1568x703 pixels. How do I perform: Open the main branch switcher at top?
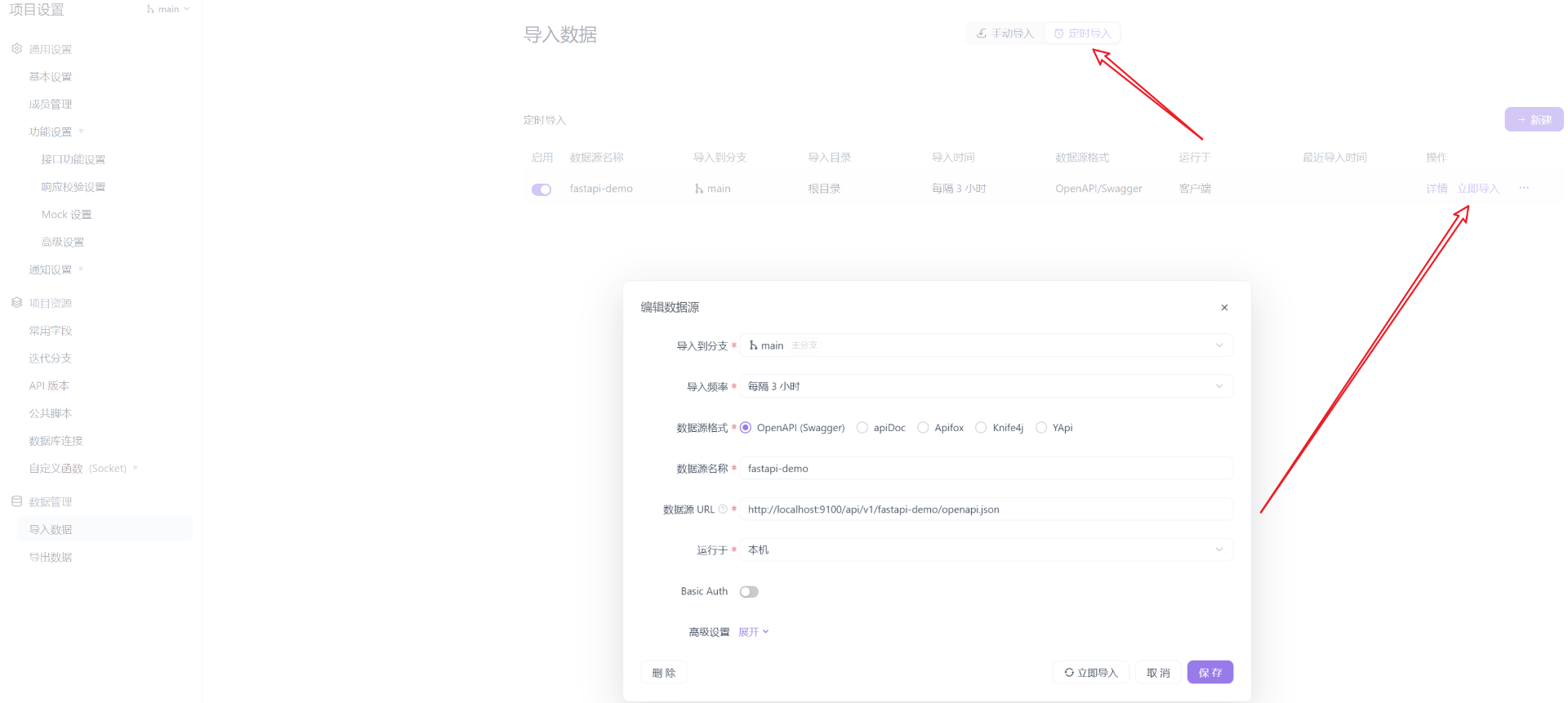tap(168, 9)
